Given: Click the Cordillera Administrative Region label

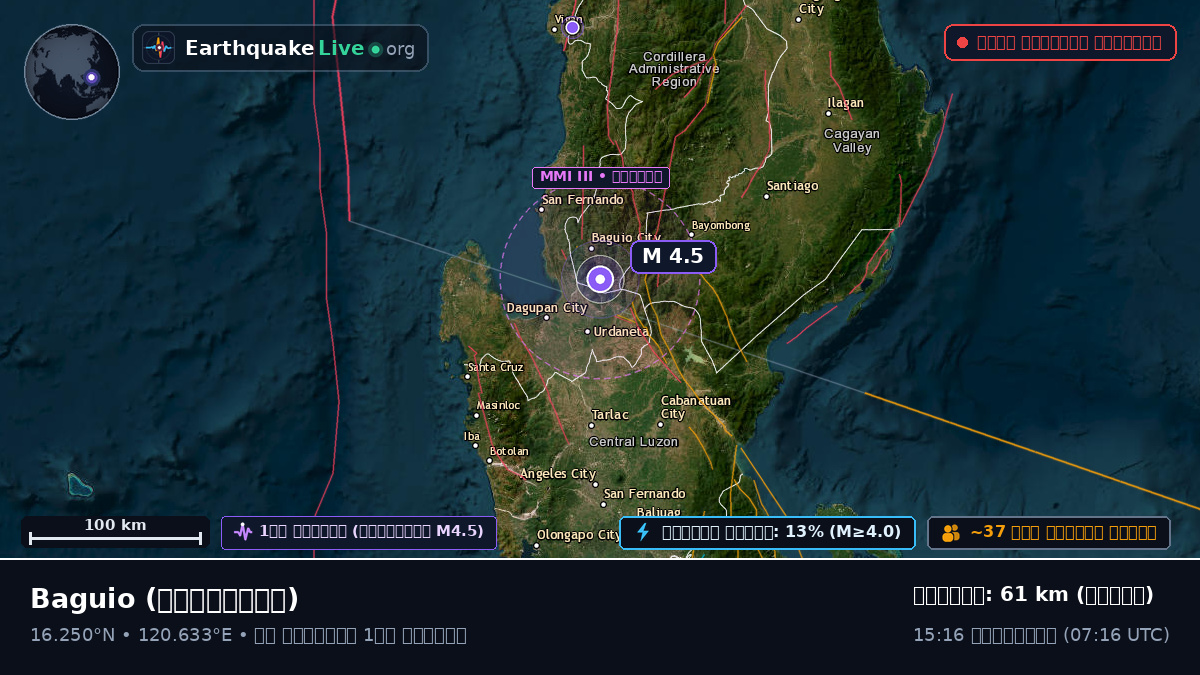Looking at the screenshot, I should pyautogui.click(x=674, y=69).
